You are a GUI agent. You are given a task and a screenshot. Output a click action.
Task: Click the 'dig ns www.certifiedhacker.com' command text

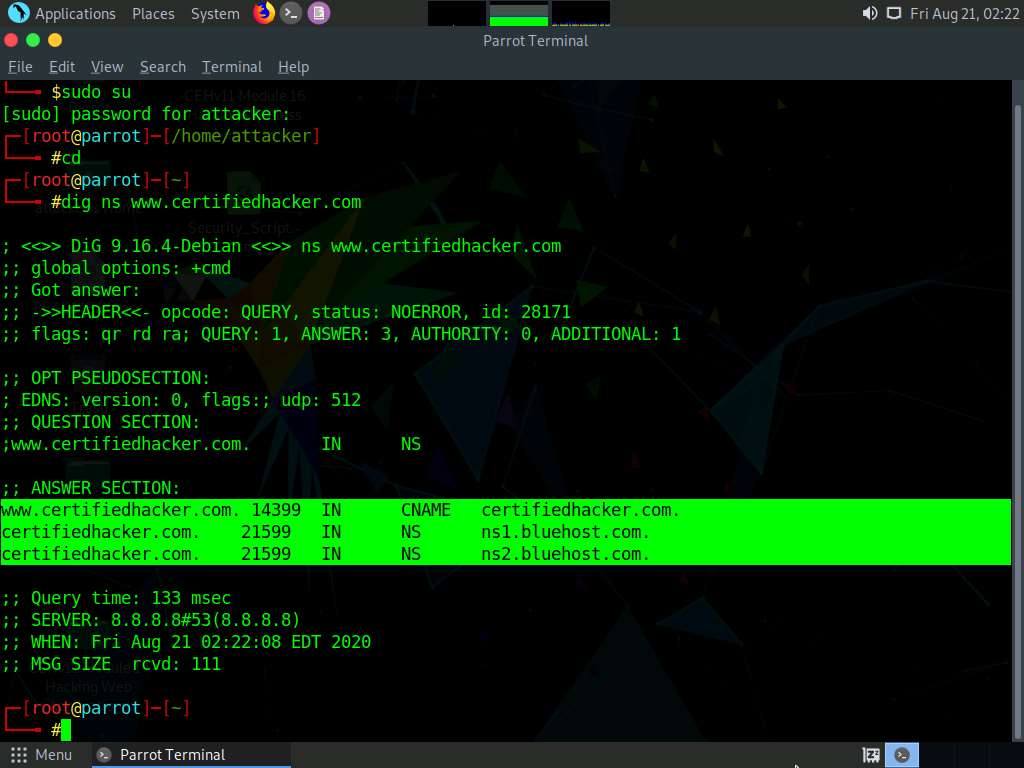(211, 202)
